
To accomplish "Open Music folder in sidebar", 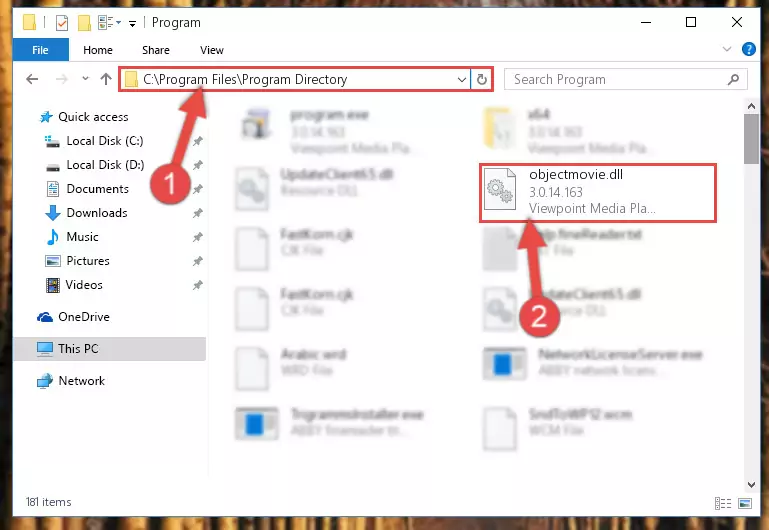I will [82, 237].
